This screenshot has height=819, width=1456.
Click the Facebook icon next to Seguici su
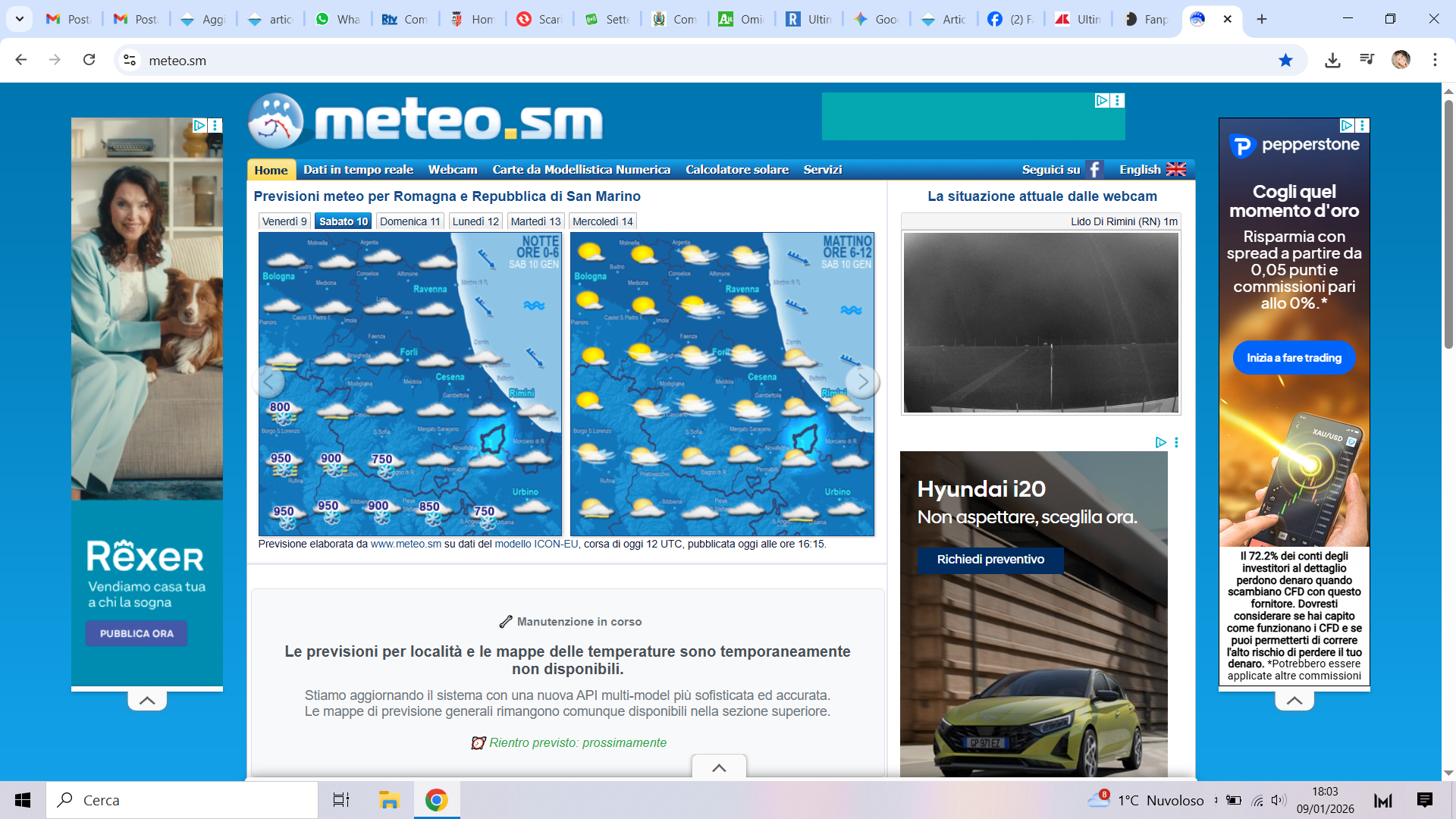1094,170
